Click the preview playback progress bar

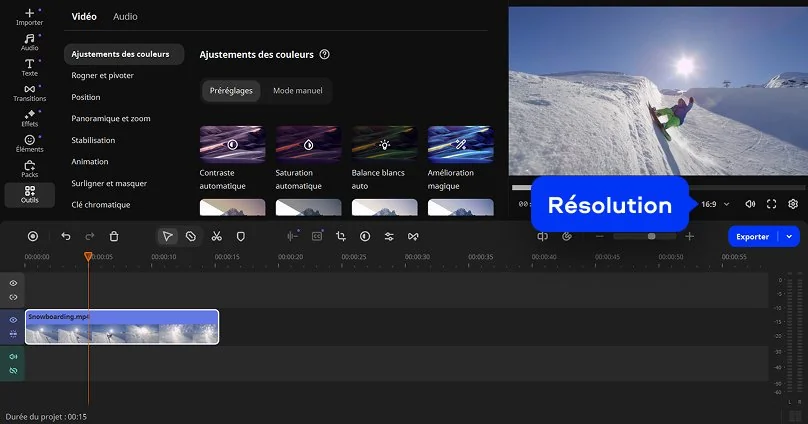(659, 188)
